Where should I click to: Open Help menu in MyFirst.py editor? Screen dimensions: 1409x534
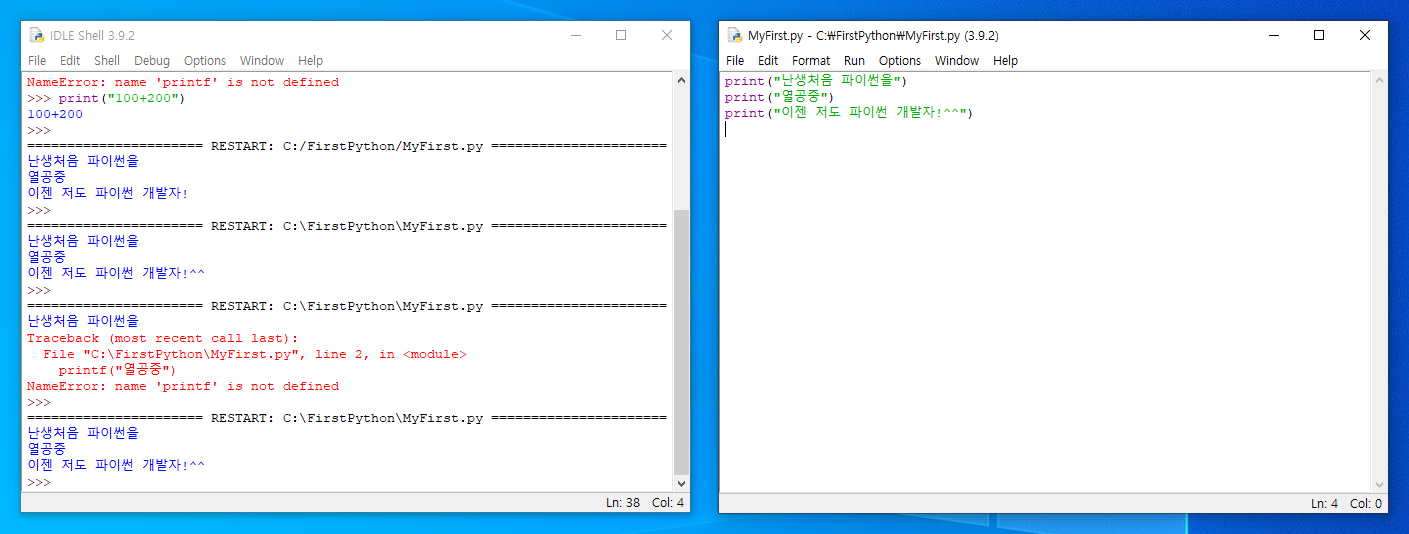click(1006, 61)
